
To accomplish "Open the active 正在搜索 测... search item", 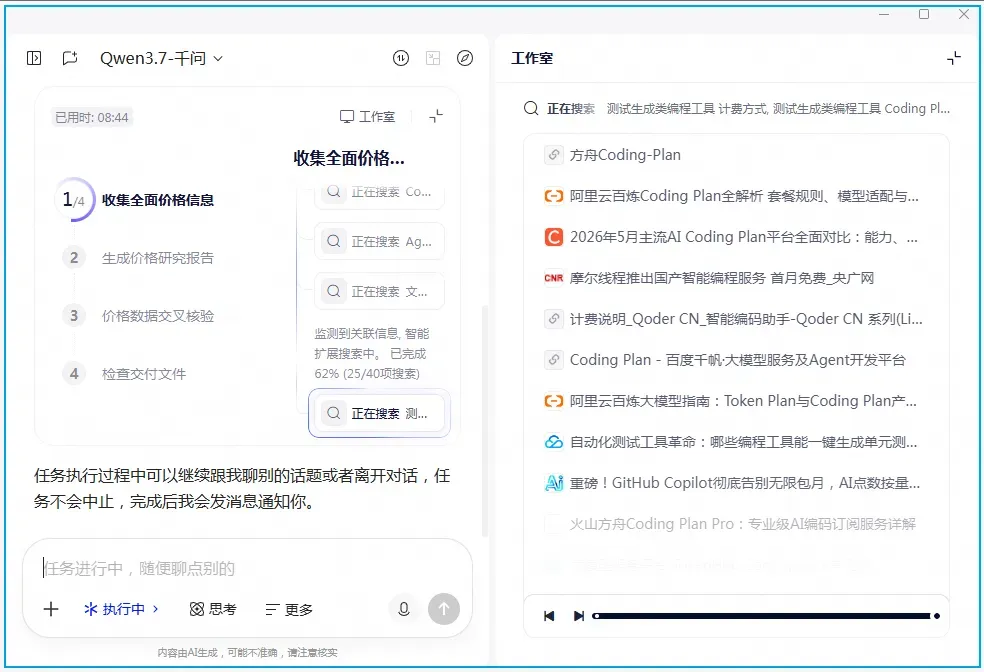I will coord(379,413).
